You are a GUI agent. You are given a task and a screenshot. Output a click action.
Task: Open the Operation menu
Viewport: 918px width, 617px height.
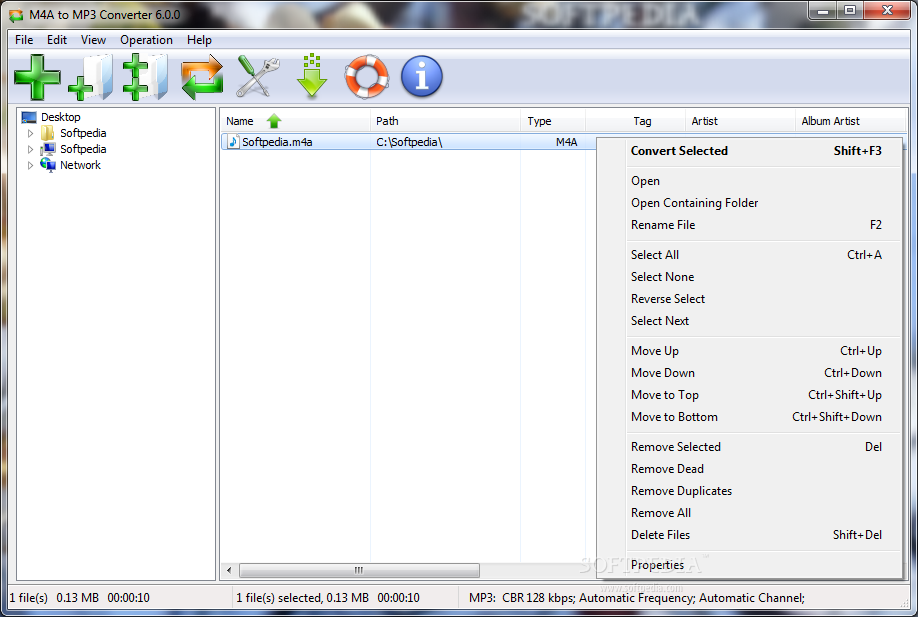tap(146, 40)
